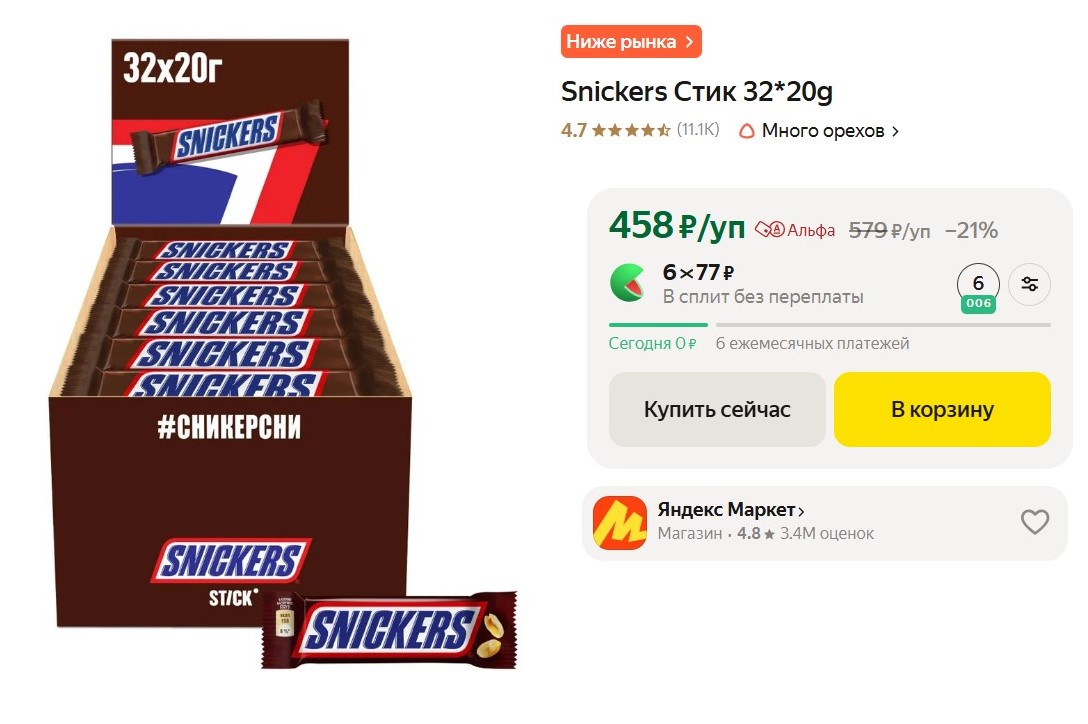Click the green Split payment logo
Image resolution: width=1088 pixels, height=724 pixels.
(x=627, y=283)
